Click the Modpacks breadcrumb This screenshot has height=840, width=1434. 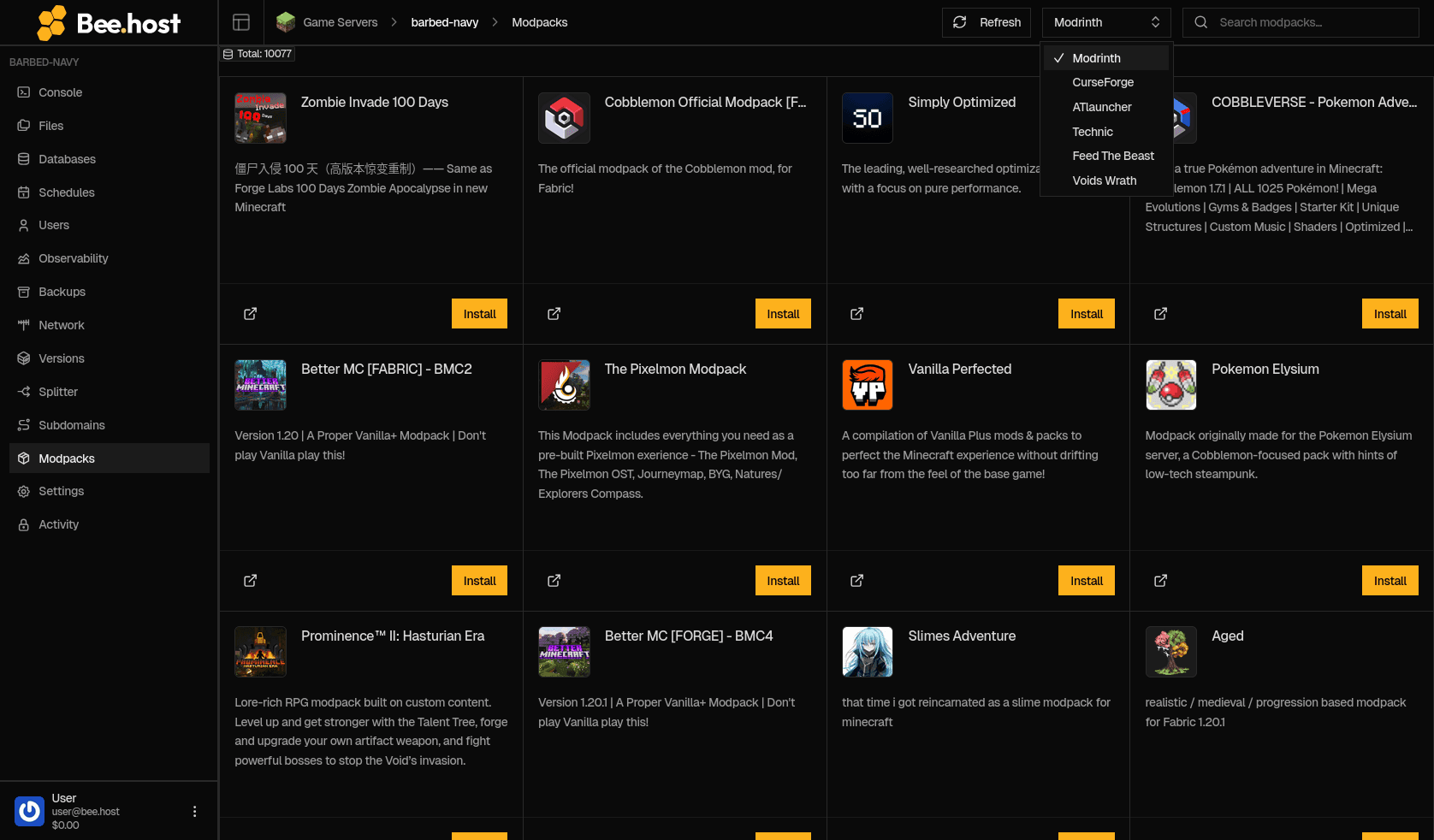click(x=540, y=22)
